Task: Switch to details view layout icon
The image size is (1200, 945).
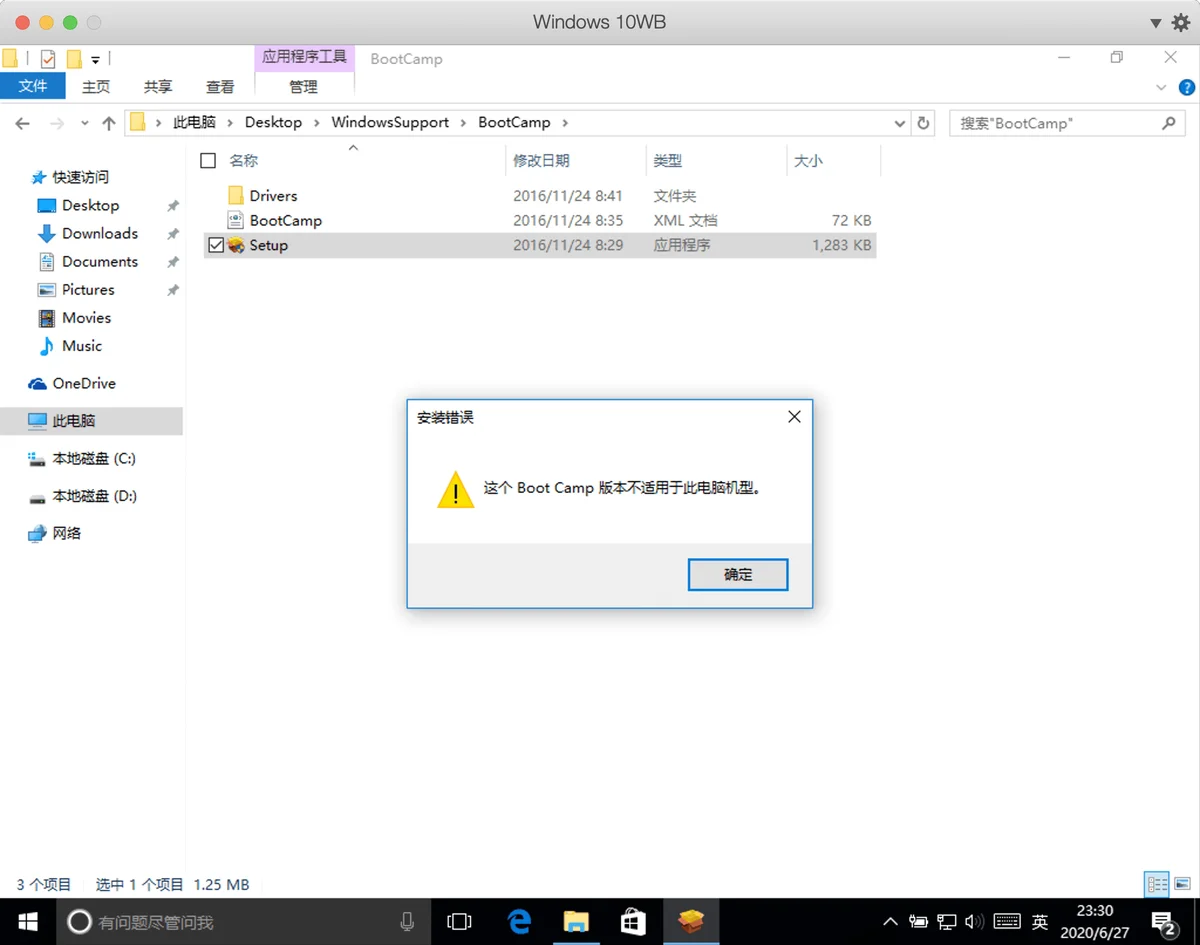Action: (1157, 884)
